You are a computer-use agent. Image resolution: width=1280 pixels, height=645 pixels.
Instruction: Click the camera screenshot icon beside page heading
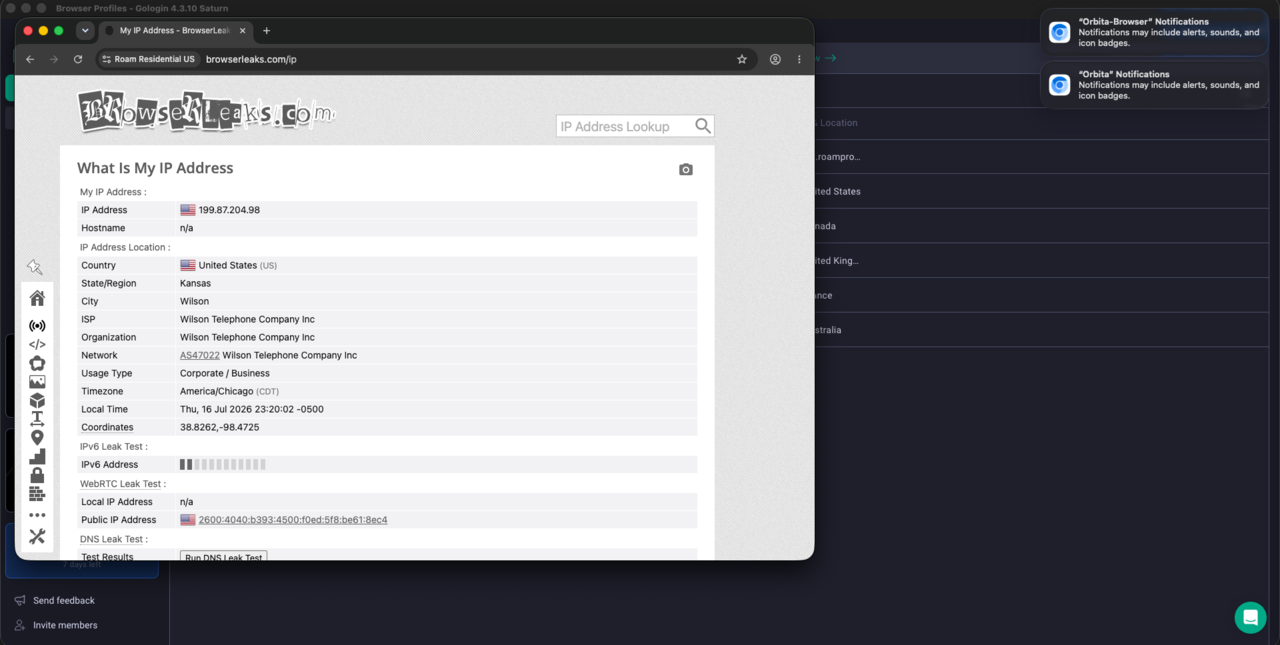pyautogui.click(x=685, y=170)
